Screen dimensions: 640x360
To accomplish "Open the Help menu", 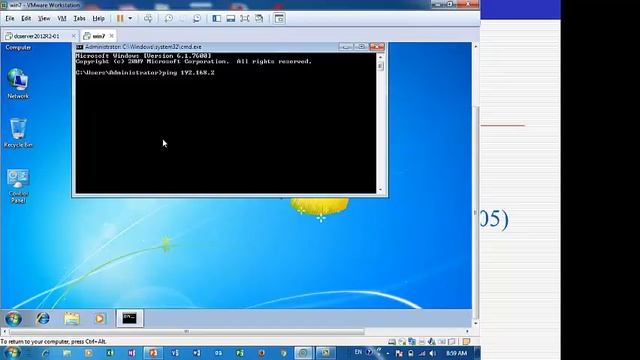I will (x=98, y=18).
